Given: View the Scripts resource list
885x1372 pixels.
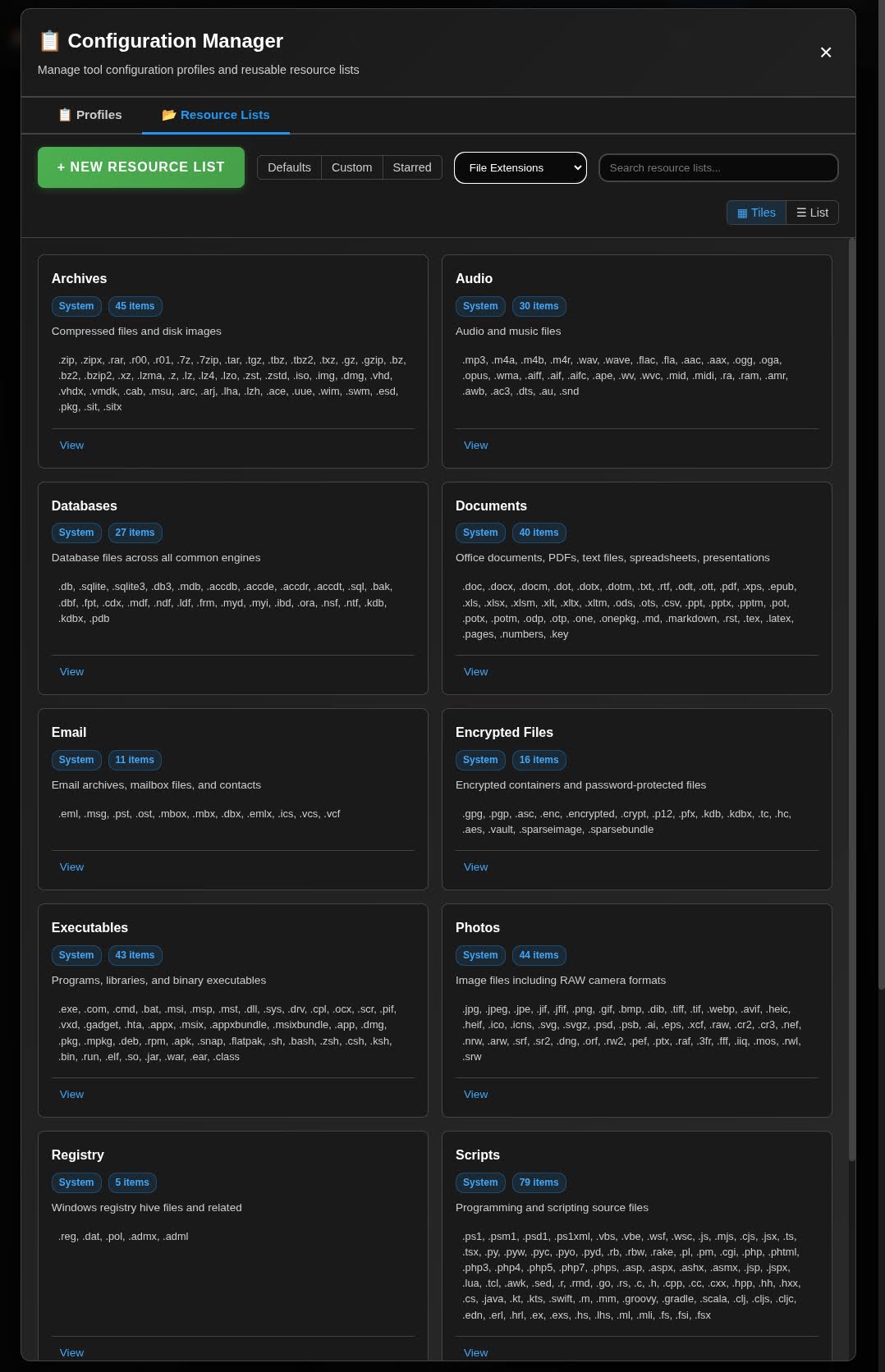Looking at the screenshot, I should point(475,1352).
